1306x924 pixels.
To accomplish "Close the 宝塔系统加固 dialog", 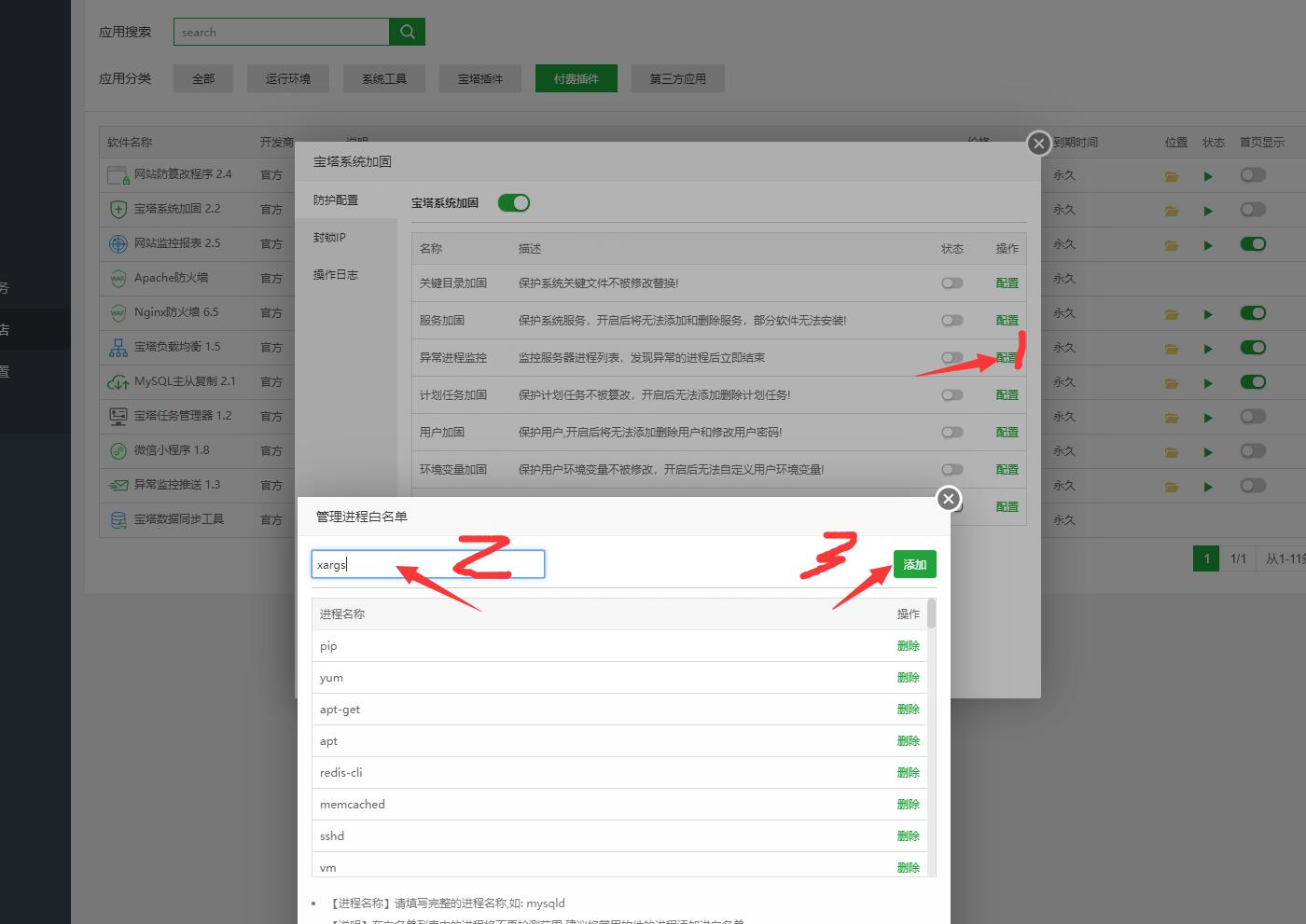I will pyautogui.click(x=1038, y=144).
